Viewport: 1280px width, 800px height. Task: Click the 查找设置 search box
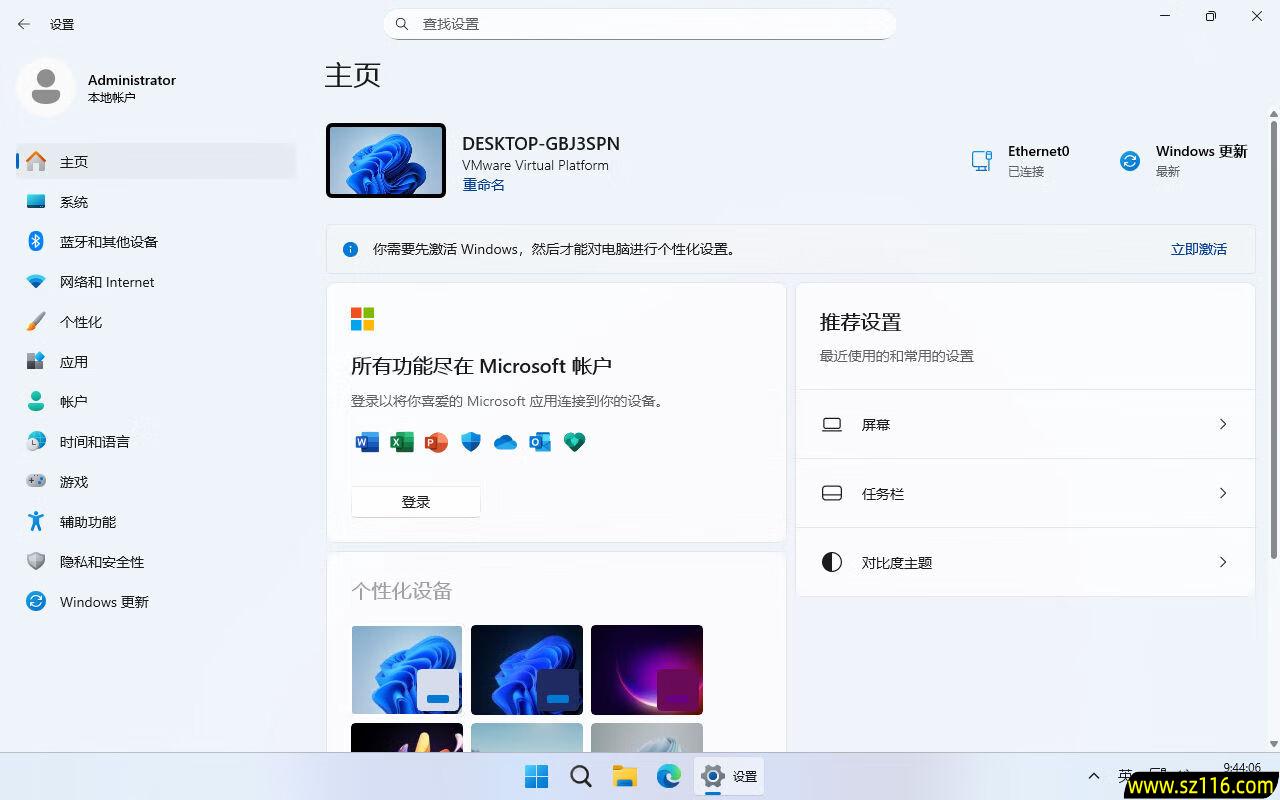(640, 23)
